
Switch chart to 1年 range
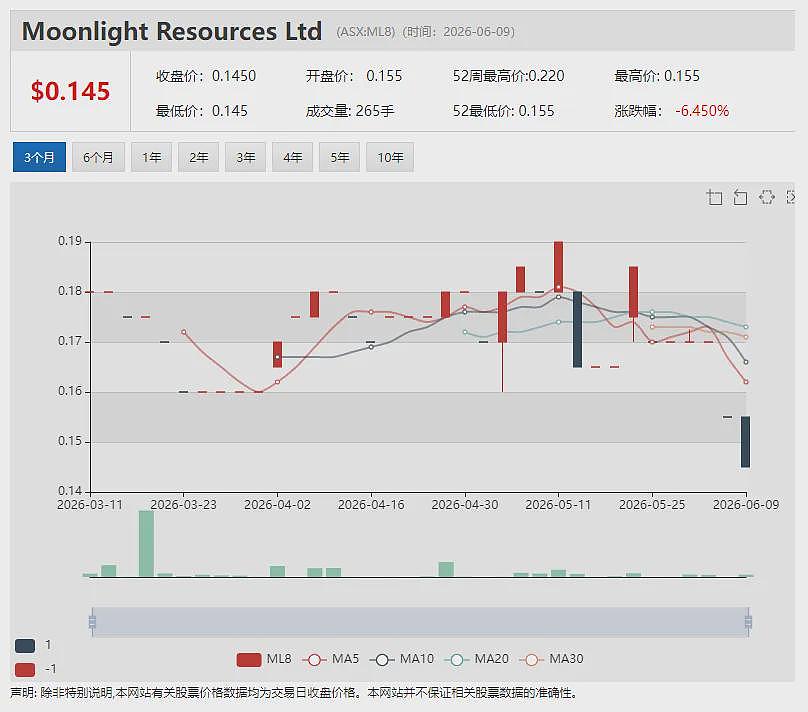point(152,157)
